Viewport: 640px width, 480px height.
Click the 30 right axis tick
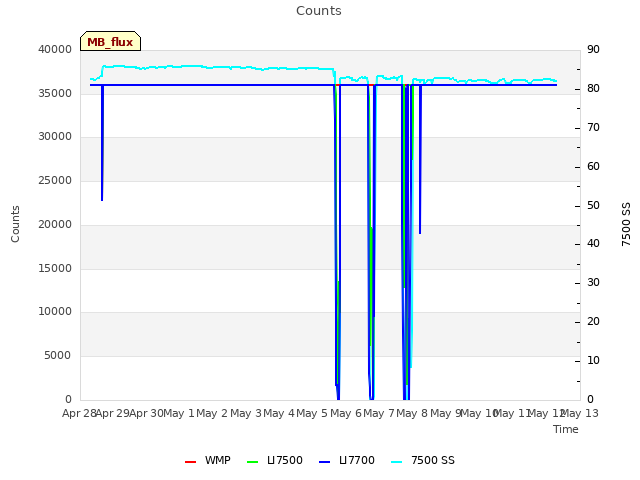coord(593,282)
